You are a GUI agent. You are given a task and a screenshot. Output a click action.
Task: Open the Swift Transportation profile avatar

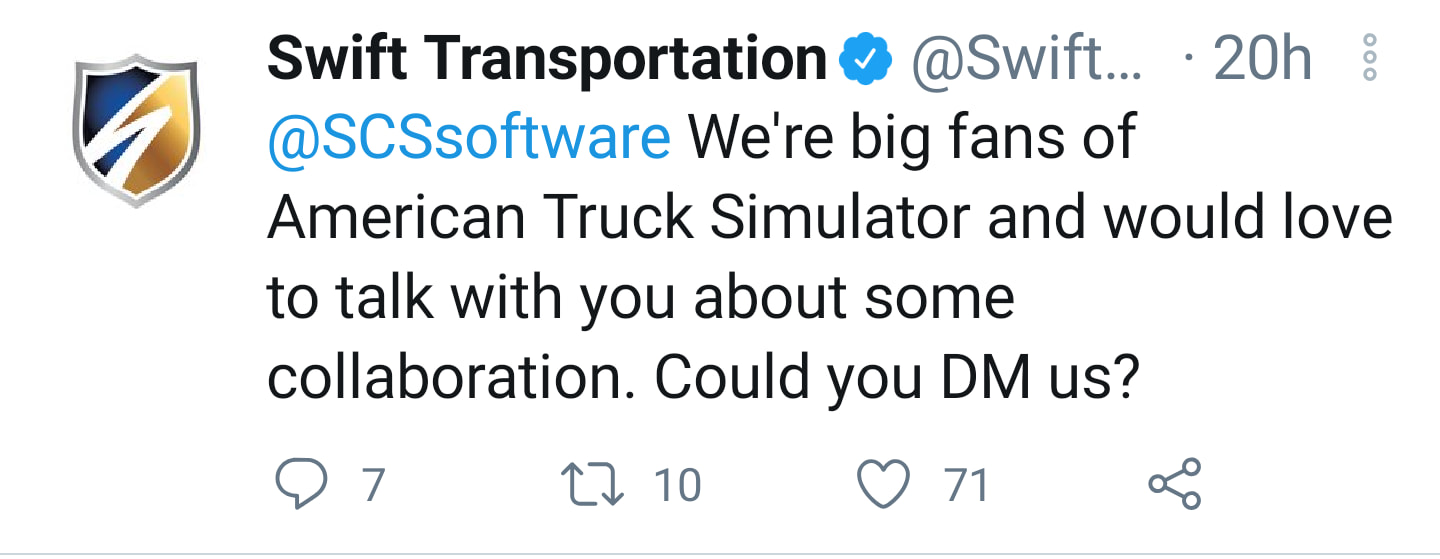[139, 127]
